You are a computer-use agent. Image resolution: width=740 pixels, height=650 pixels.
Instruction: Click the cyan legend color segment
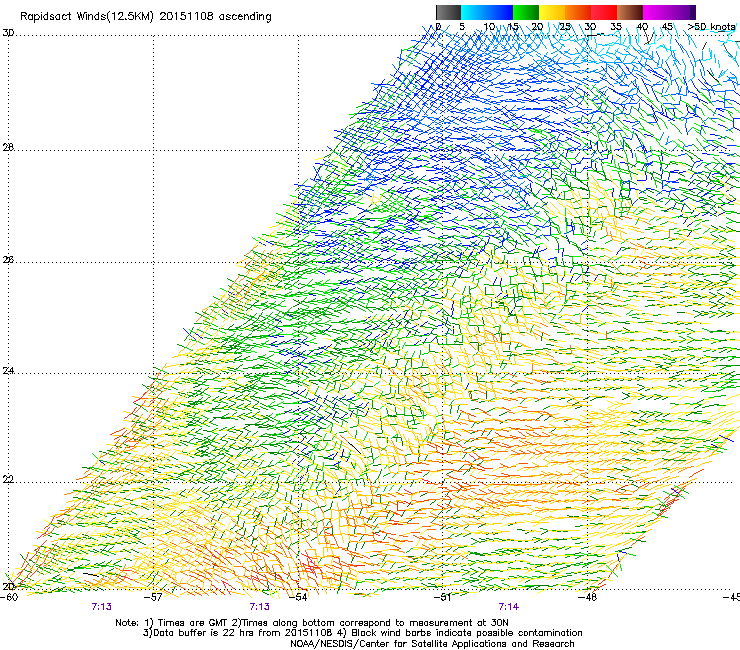click(x=474, y=12)
